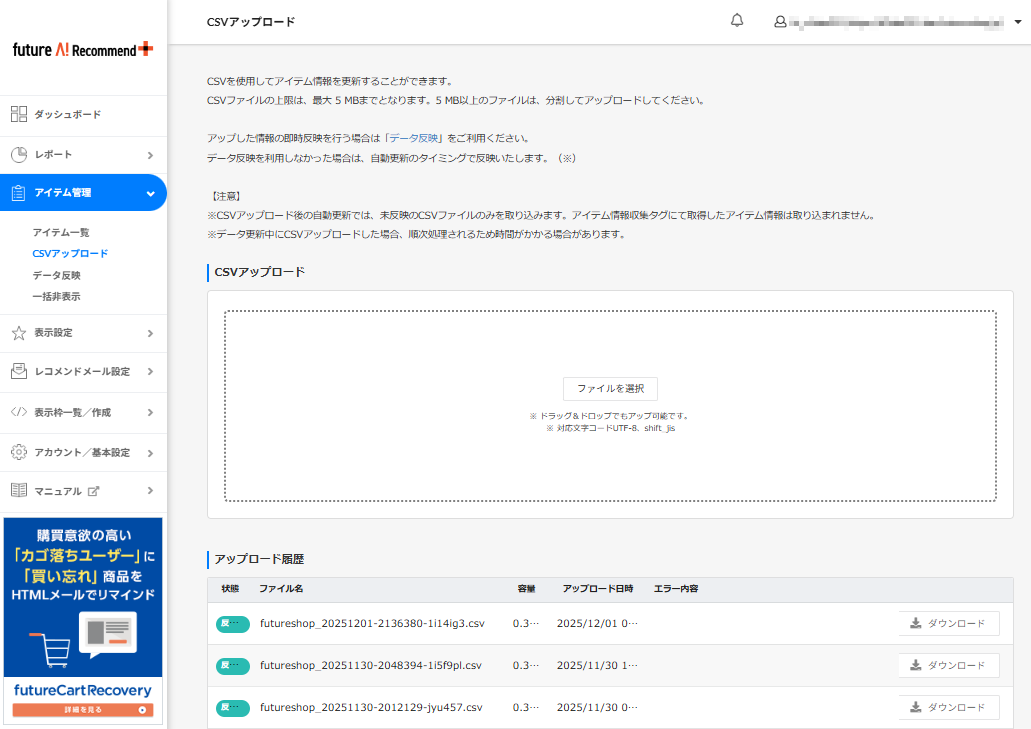The width and height of the screenshot is (1031, 729).
Task: Click the recommend mail settings envelope icon
Action: [18, 371]
